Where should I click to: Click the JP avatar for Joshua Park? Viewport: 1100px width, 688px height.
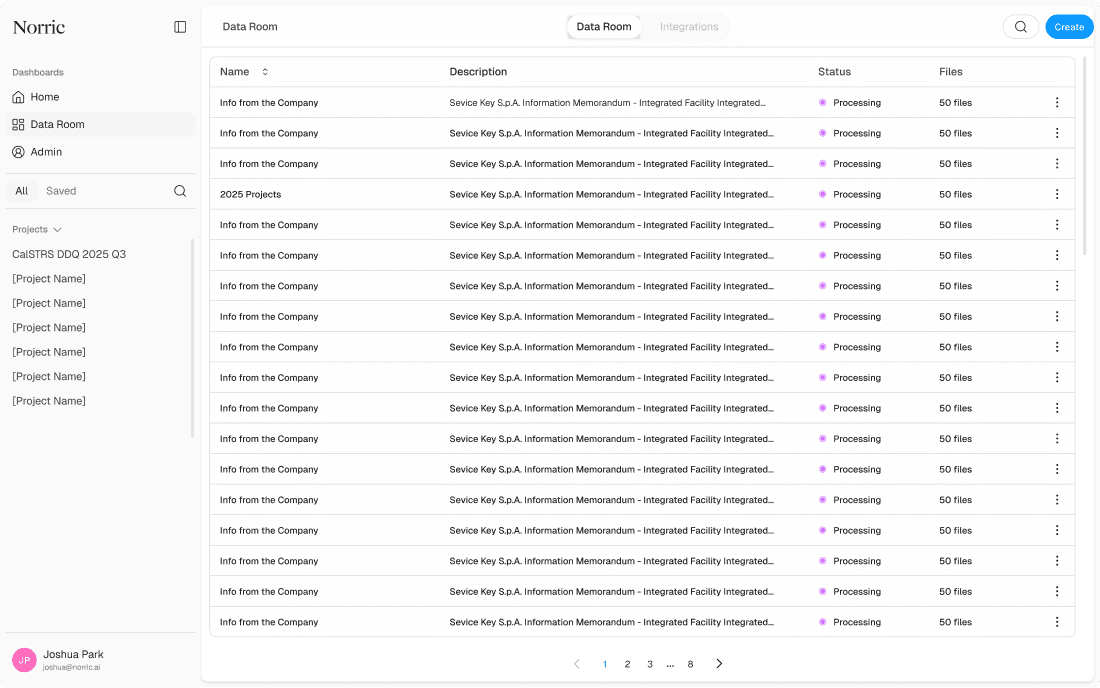point(25,660)
